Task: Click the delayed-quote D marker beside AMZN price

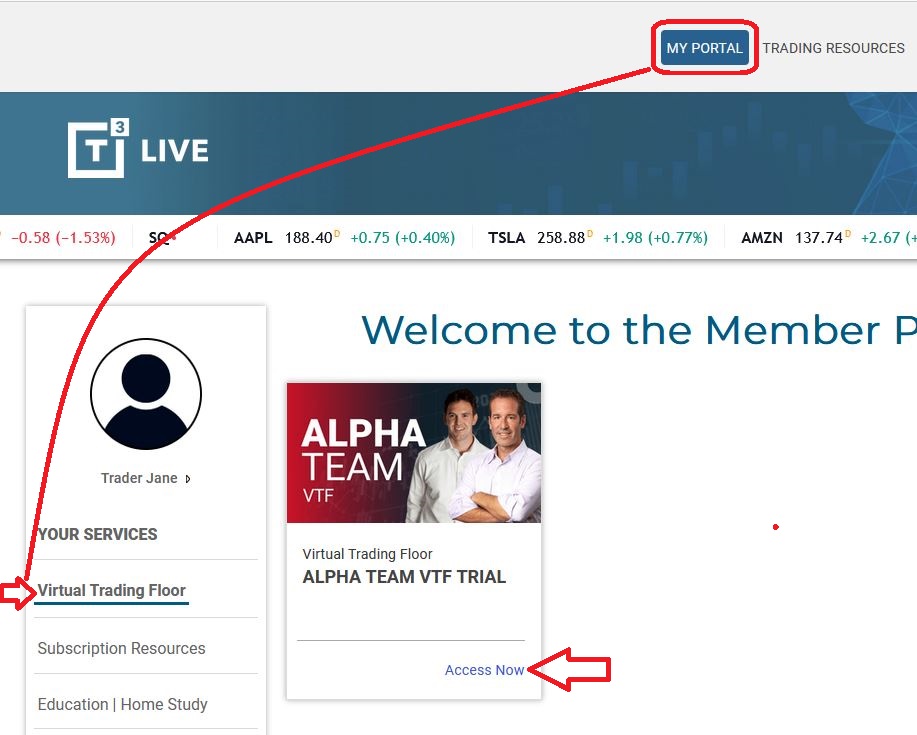Action: pyautogui.click(x=845, y=234)
